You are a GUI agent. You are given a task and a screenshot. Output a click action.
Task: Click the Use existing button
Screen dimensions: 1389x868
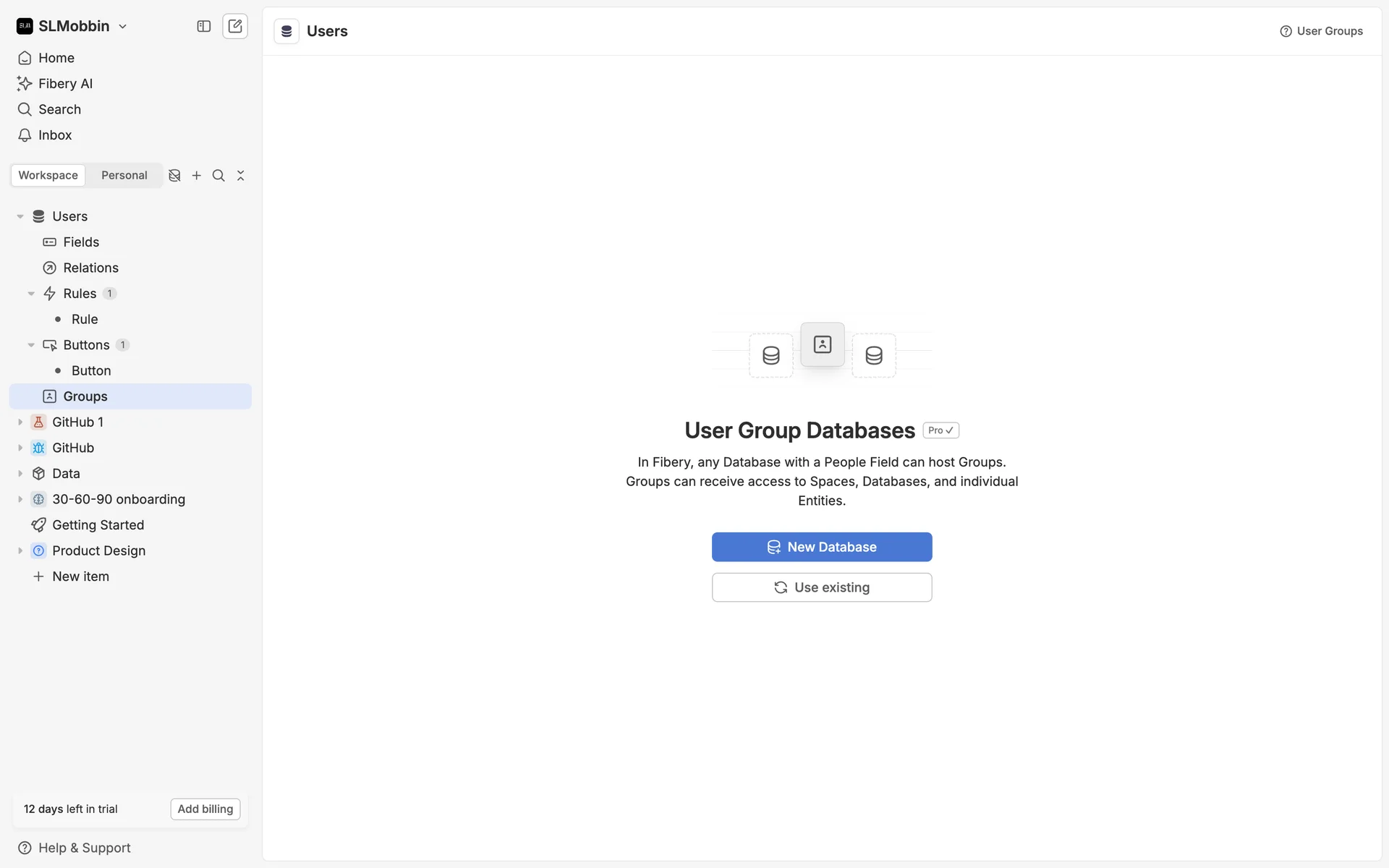point(822,588)
